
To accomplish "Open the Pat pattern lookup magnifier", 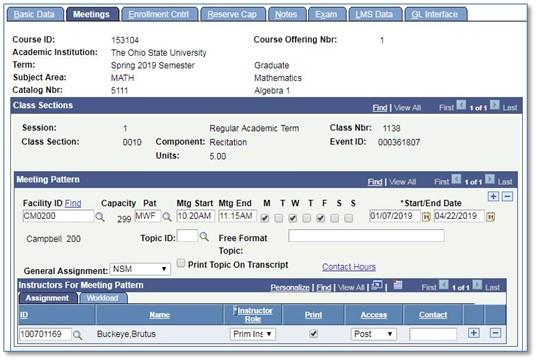I will click(167, 217).
